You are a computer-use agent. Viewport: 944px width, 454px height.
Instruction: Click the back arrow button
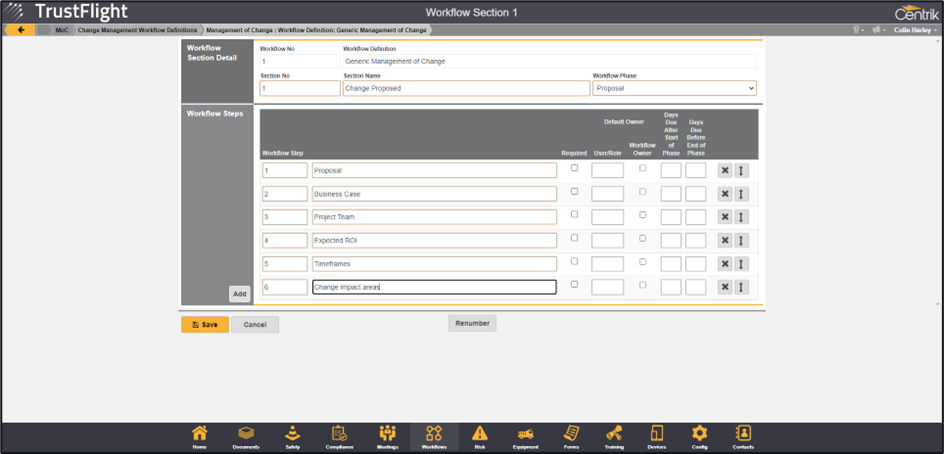click(21, 30)
